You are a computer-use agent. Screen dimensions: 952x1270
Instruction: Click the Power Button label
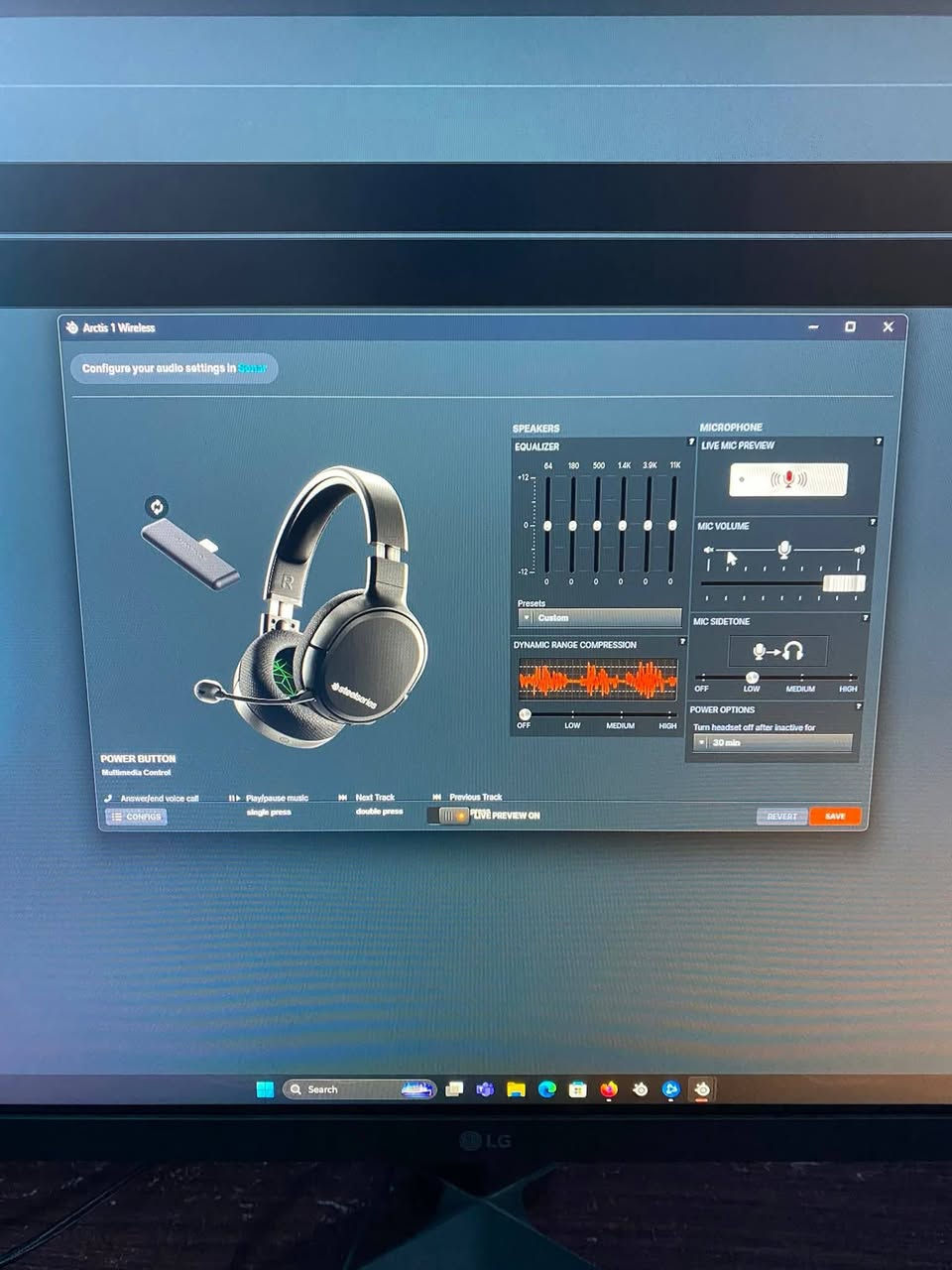pos(138,758)
